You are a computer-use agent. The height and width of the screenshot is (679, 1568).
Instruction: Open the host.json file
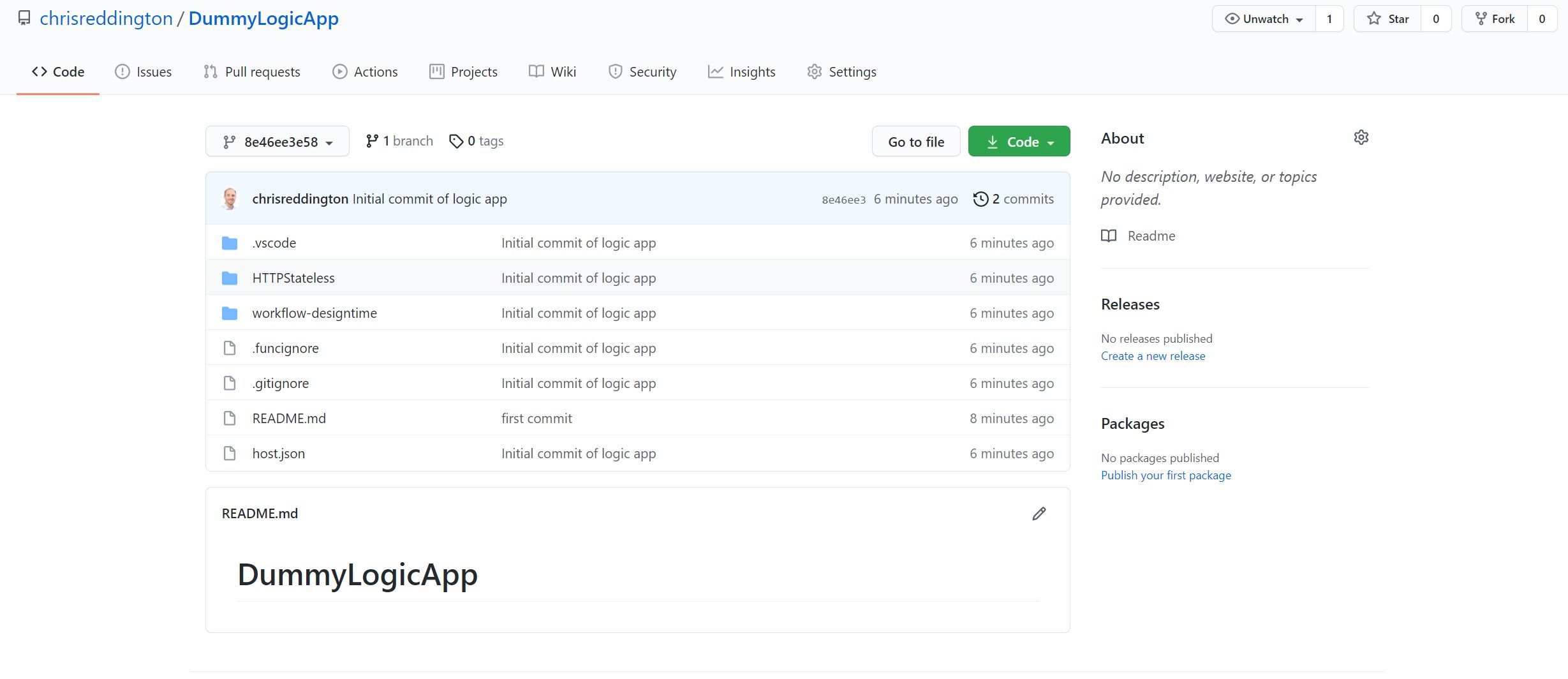(x=278, y=453)
